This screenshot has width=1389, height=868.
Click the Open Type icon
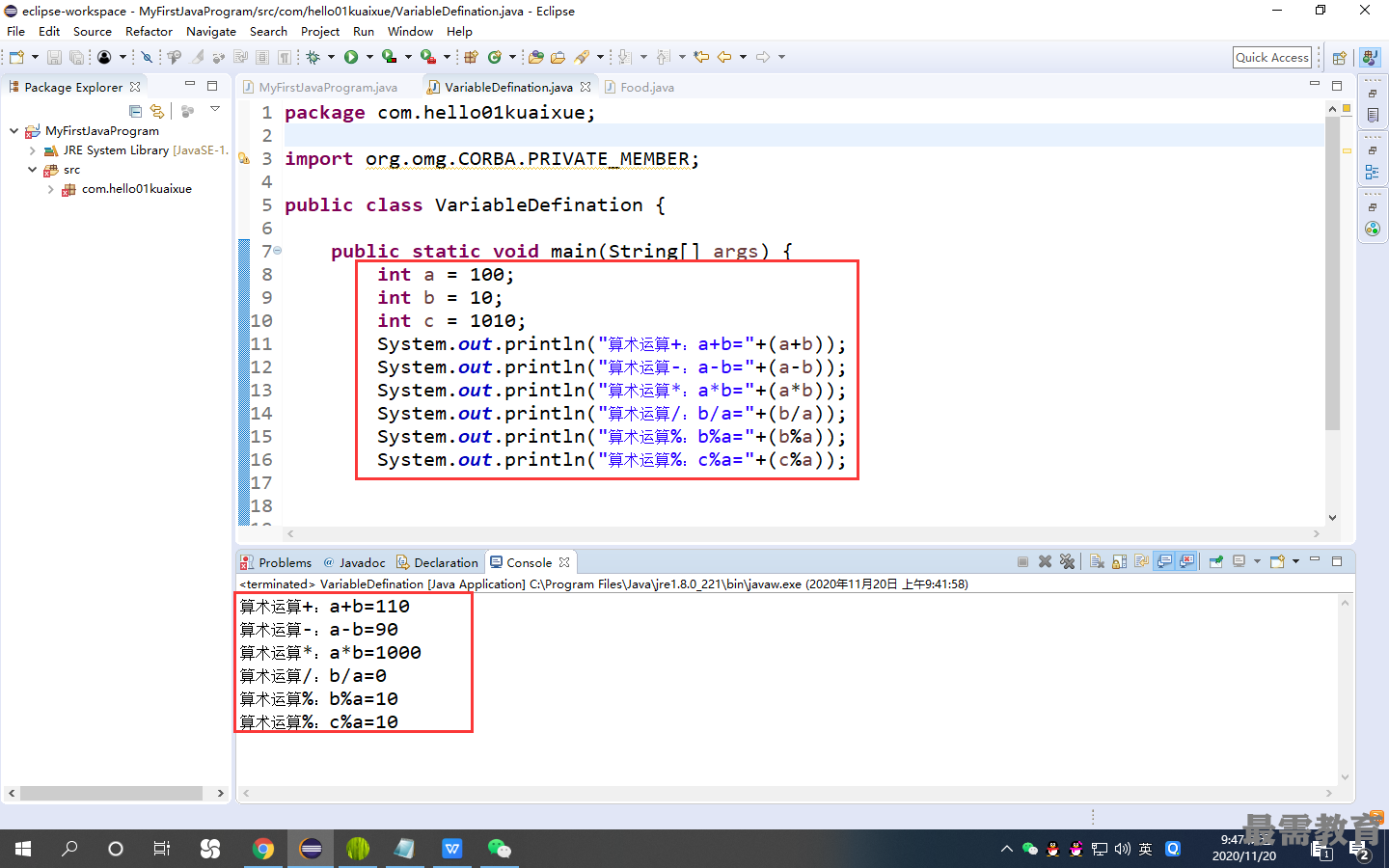535,57
